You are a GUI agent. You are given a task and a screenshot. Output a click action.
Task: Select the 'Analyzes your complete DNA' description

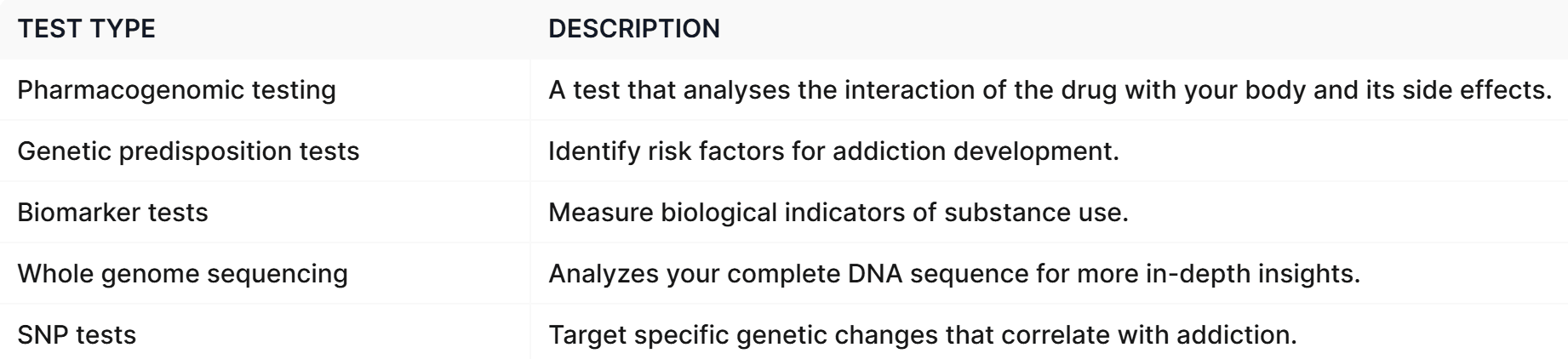point(953,274)
